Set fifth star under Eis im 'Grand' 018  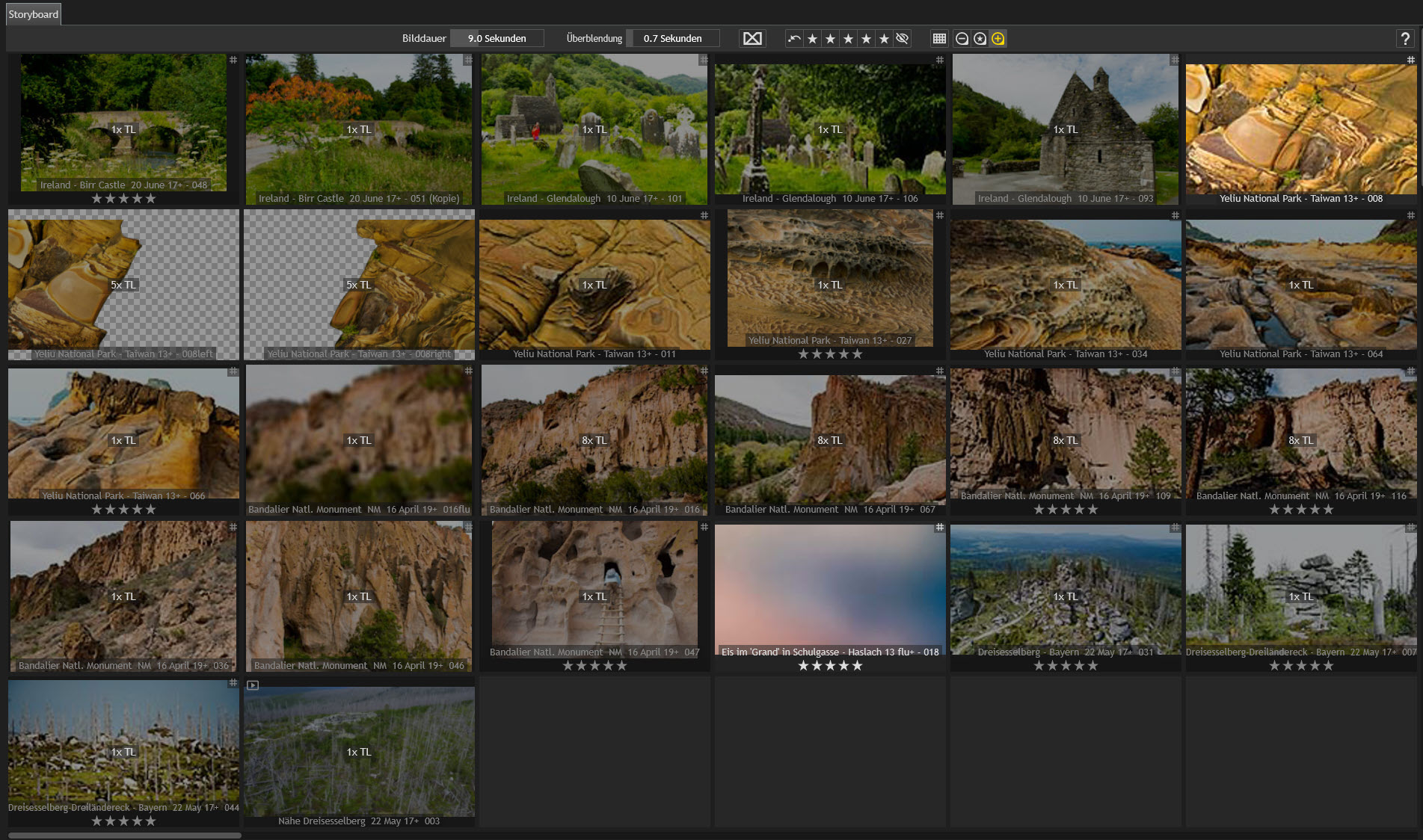click(858, 666)
